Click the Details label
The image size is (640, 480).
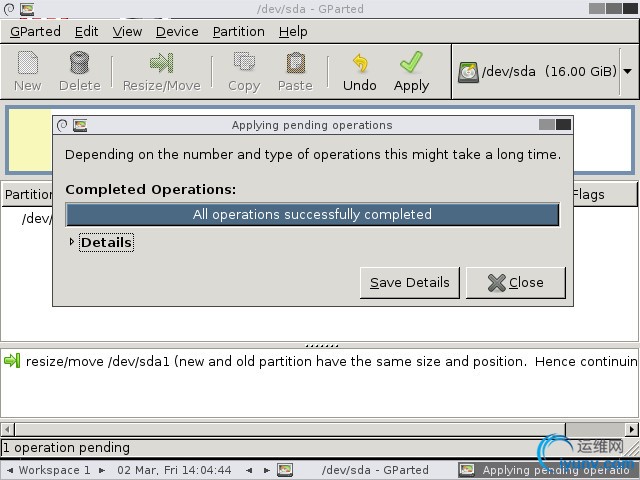tap(106, 242)
